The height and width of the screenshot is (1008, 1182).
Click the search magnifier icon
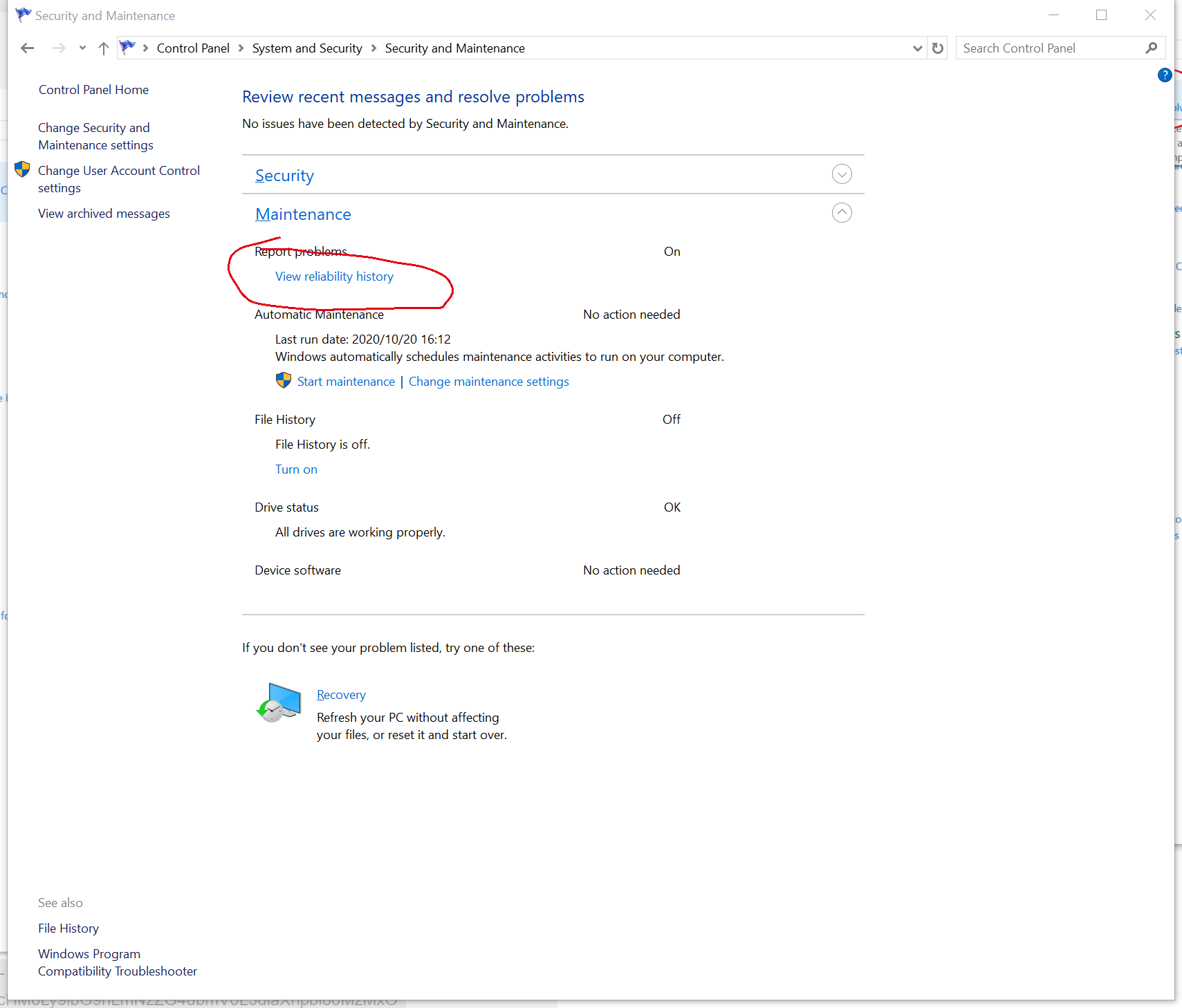click(x=1151, y=48)
